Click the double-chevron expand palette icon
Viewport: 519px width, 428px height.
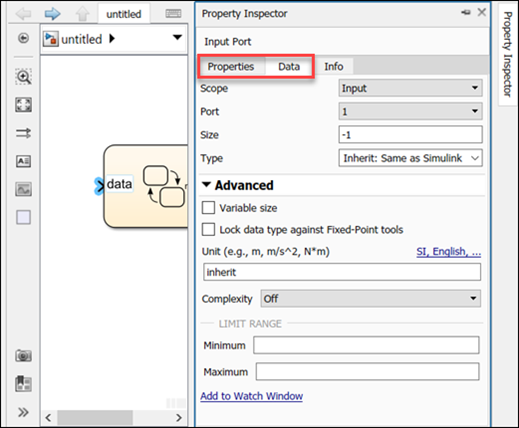tap(23, 412)
